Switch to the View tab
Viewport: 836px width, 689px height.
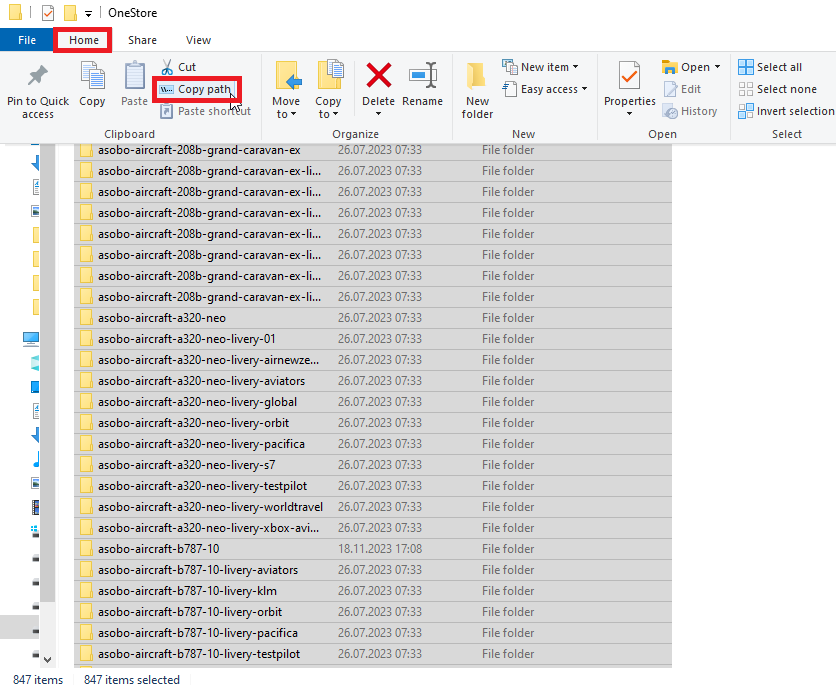(x=198, y=40)
